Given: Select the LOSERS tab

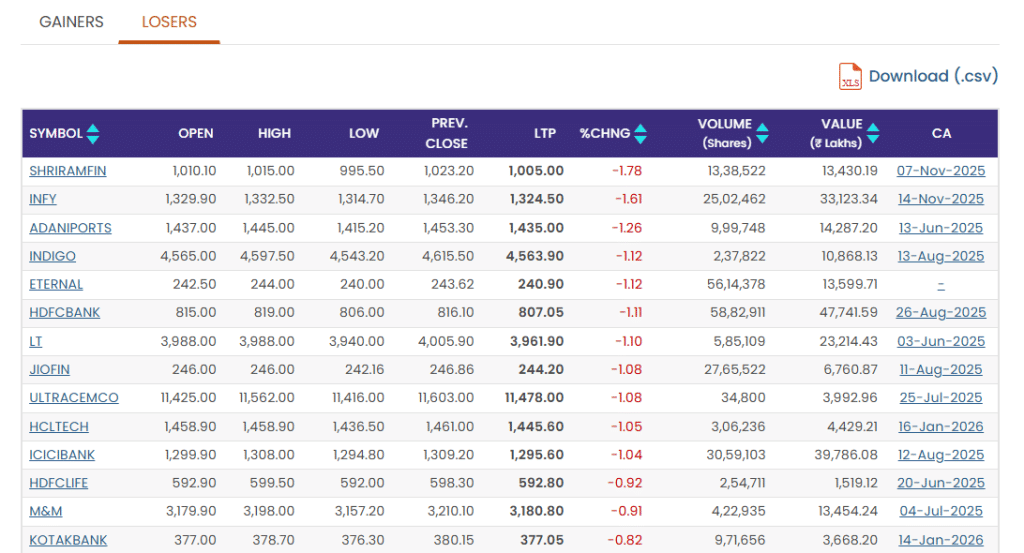Looking at the screenshot, I should (169, 22).
